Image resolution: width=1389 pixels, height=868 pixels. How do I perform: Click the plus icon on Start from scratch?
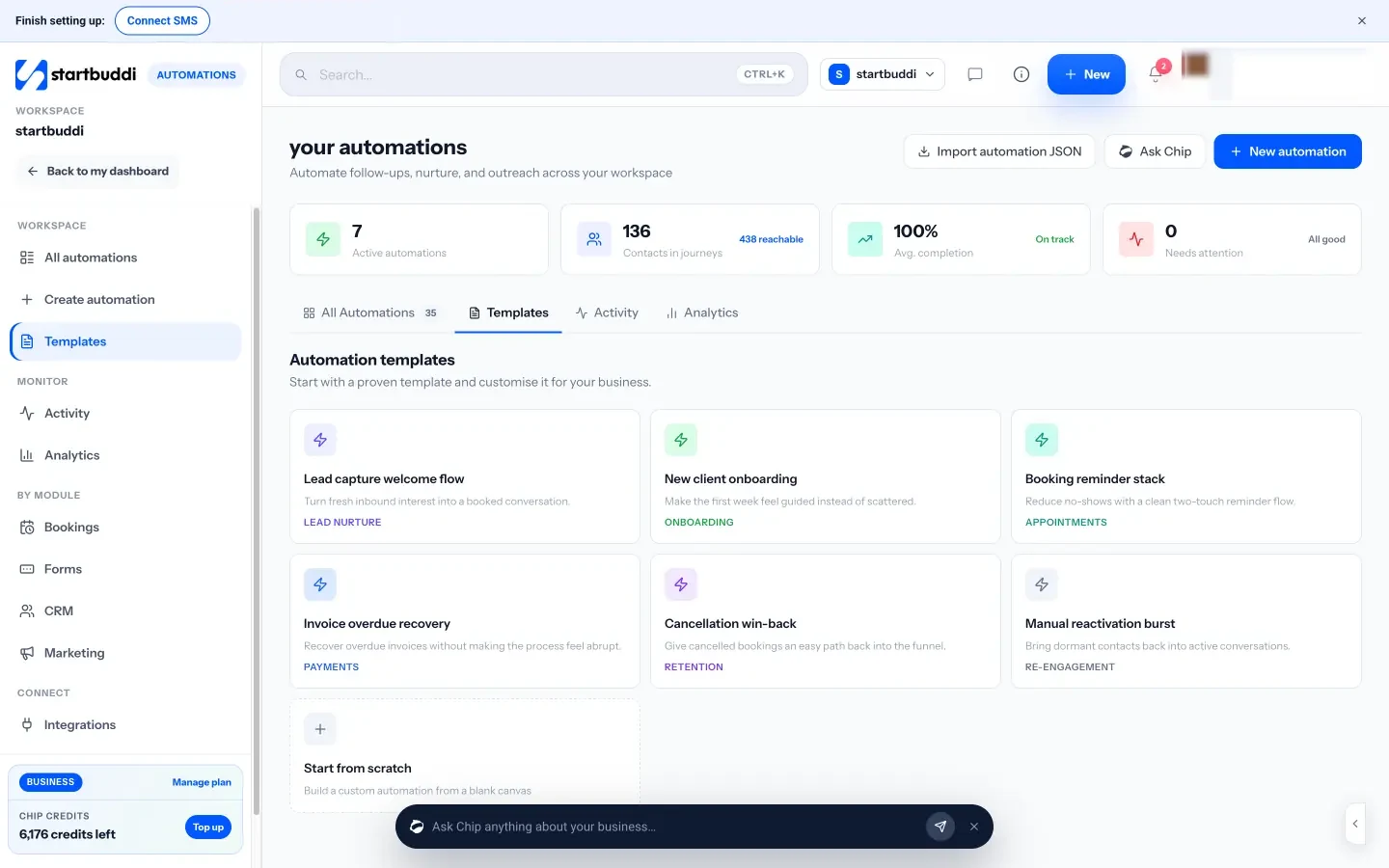coord(320,729)
